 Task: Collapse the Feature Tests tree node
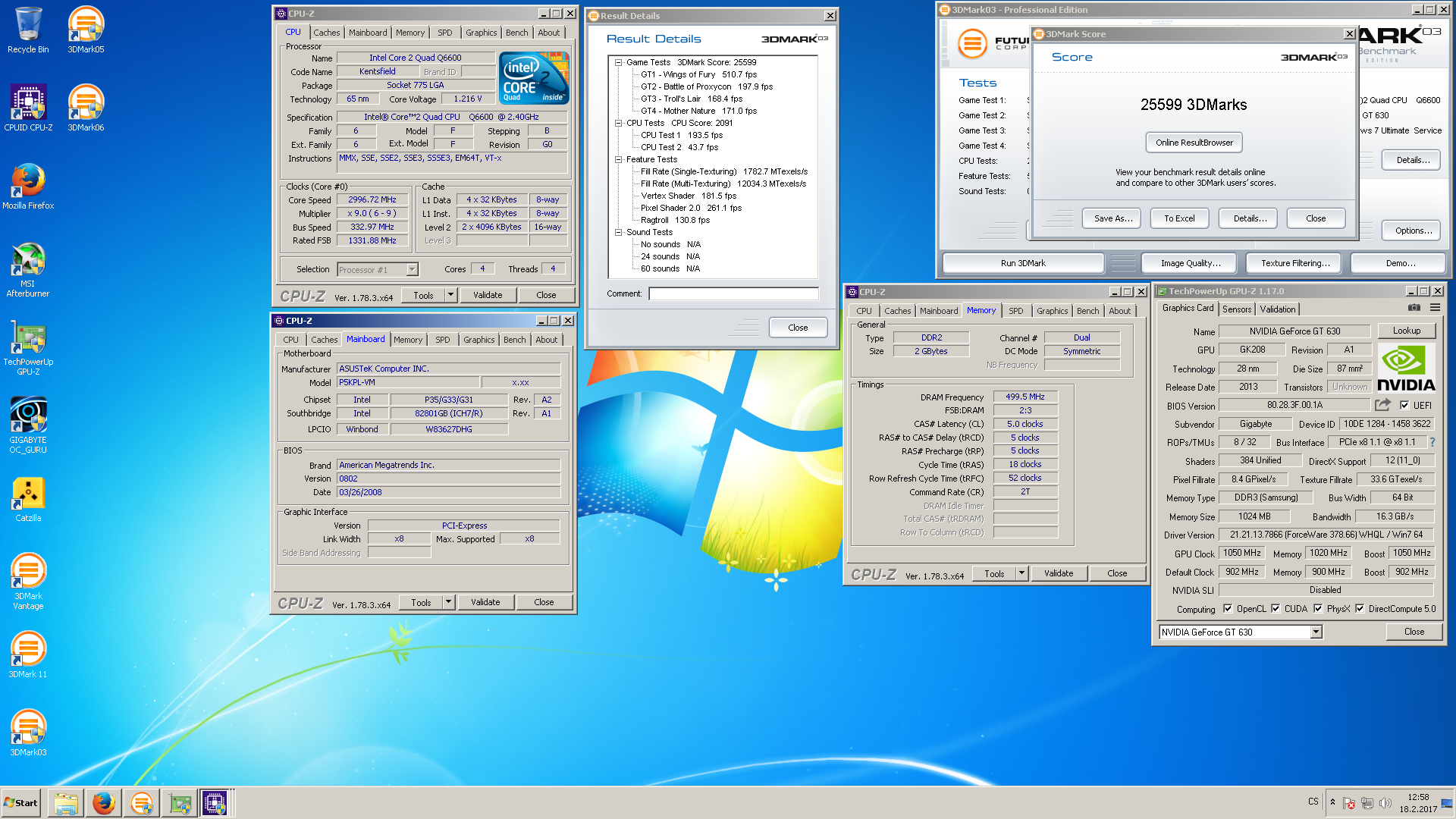619,159
